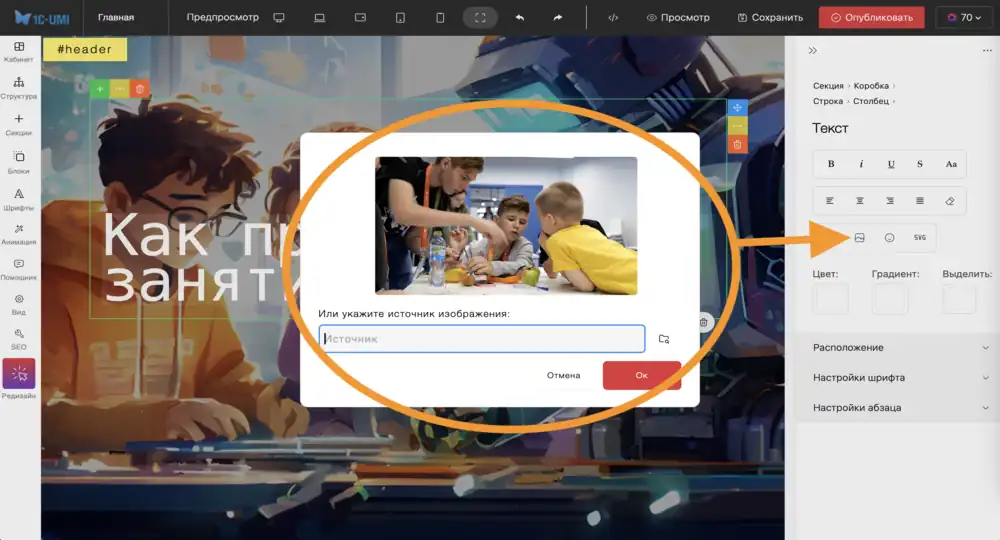Click the emoji smiley icon
This screenshot has height=540, width=1000.
coord(889,237)
